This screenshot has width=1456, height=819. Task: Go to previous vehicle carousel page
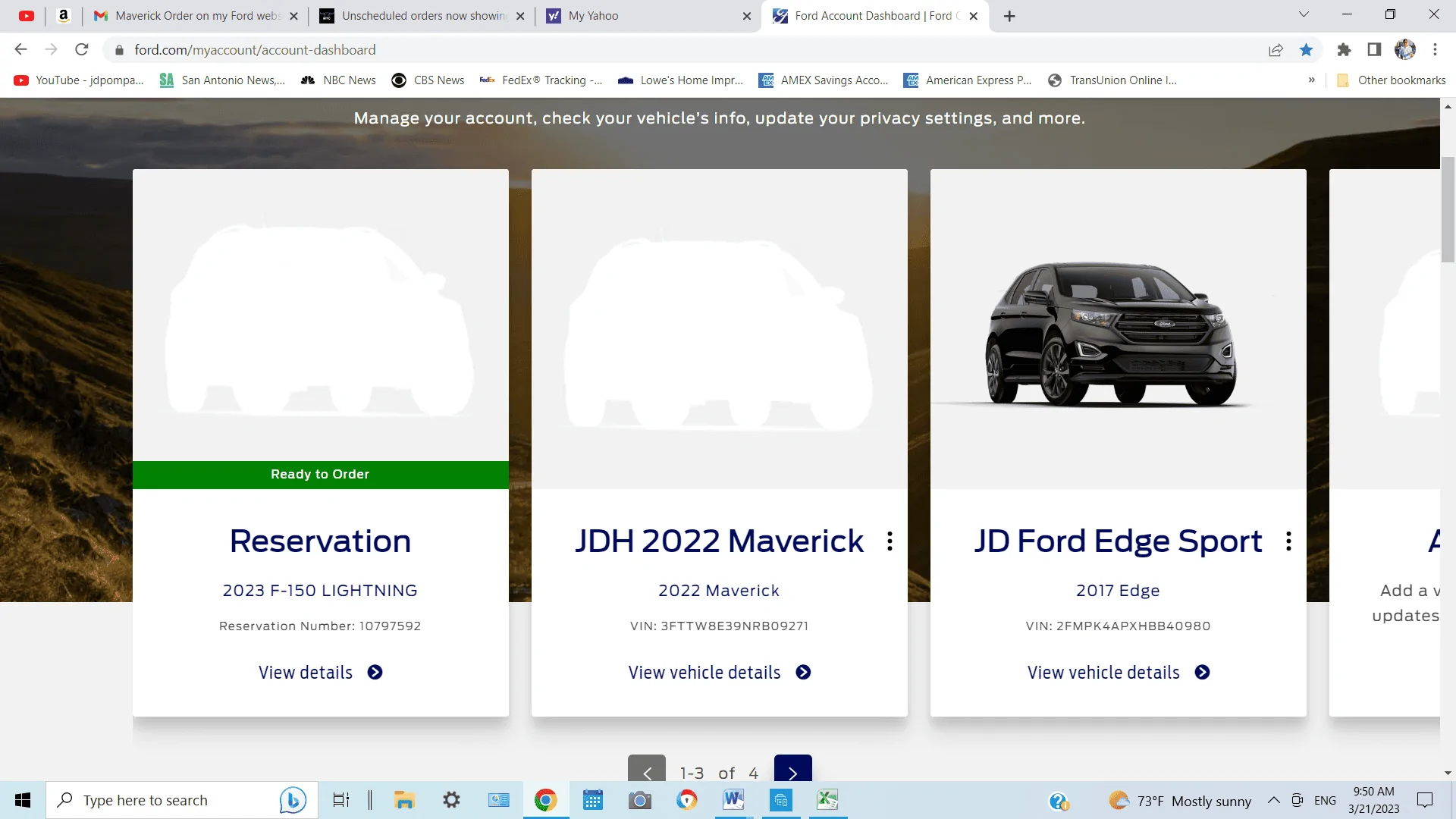647,768
